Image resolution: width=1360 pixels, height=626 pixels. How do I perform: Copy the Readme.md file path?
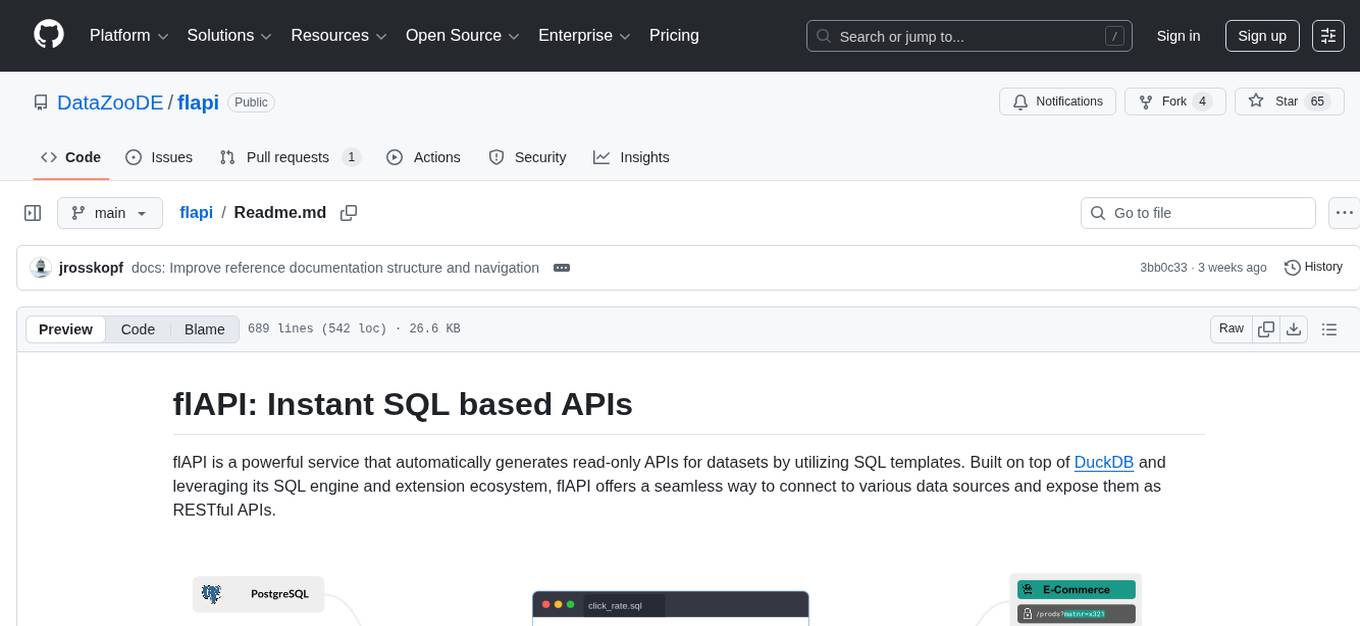click(348, 213)
